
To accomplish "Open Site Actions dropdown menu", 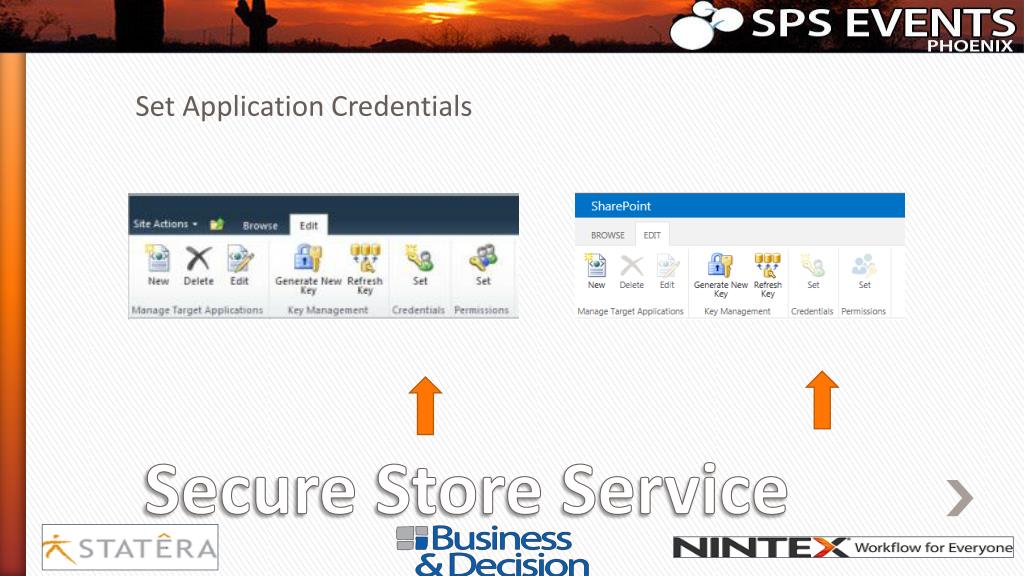I will (x=165, y=224).
